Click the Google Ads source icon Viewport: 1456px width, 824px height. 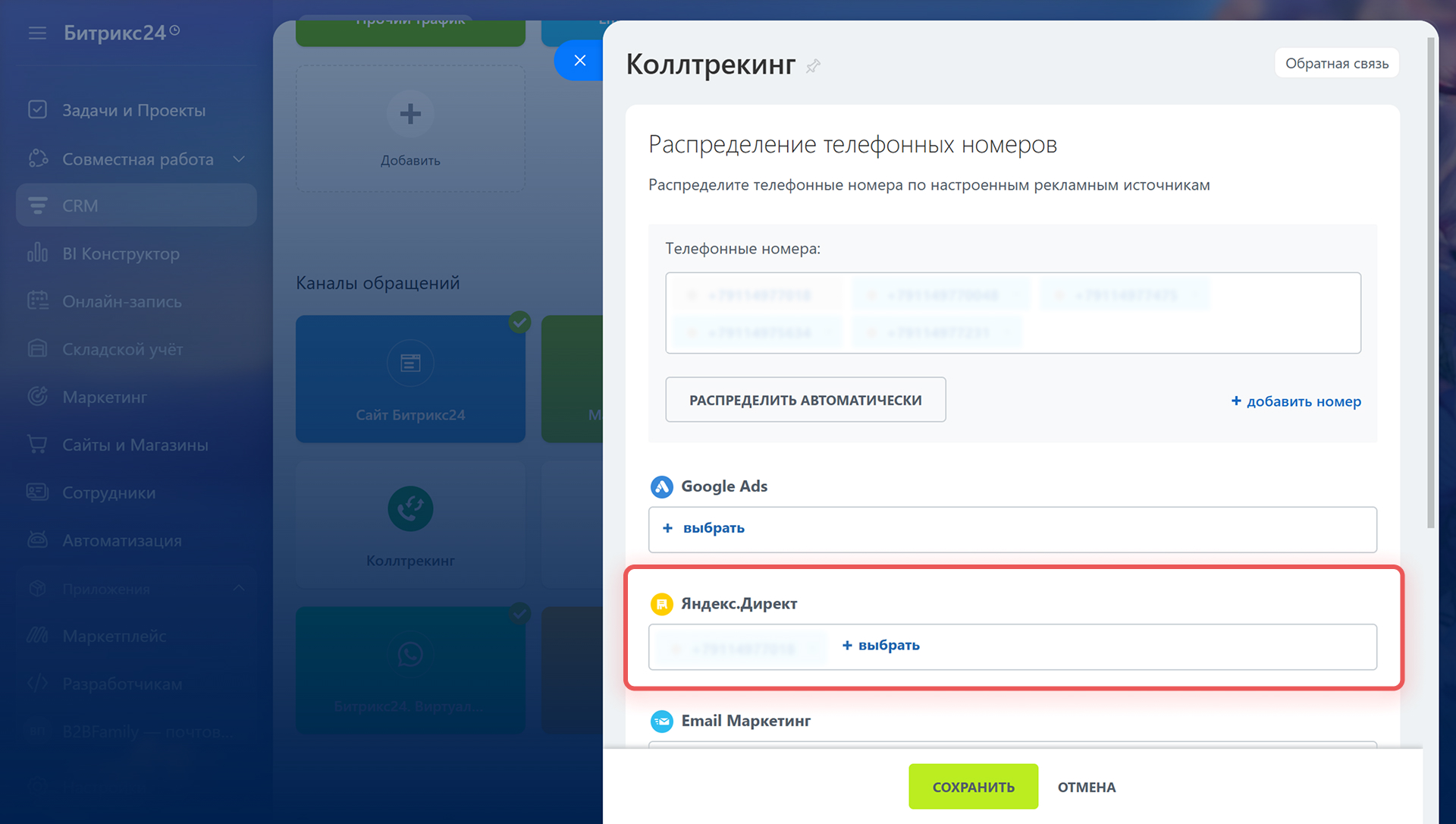pos(661,486)
